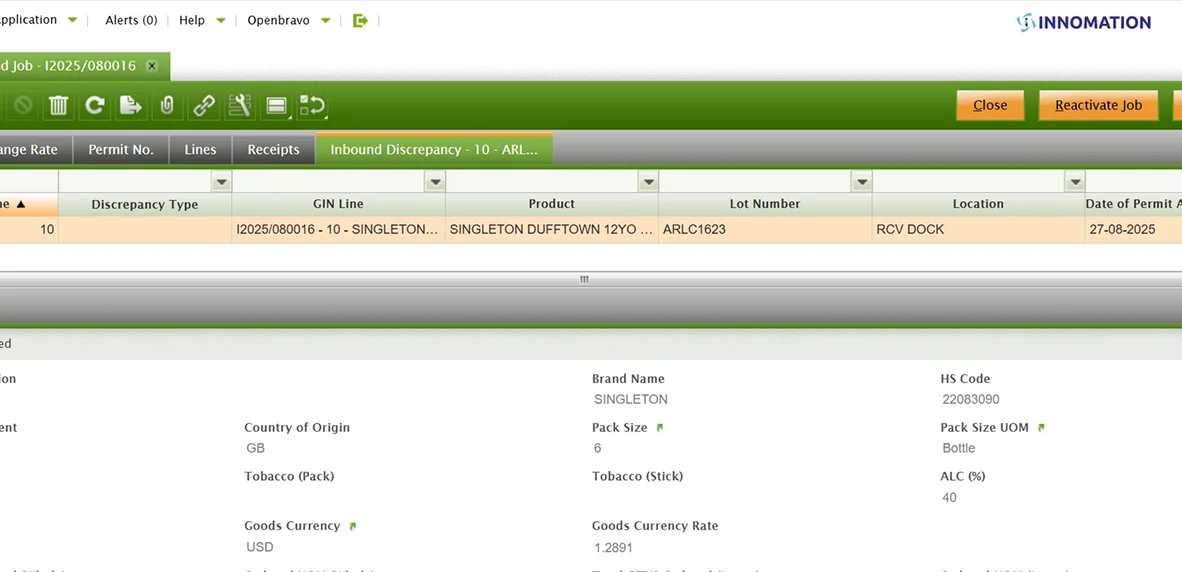Image resolution: width=1182 pixels, height=572 pixels.
Task: Click the grid/form splitter handle
Action: [584, 280]
